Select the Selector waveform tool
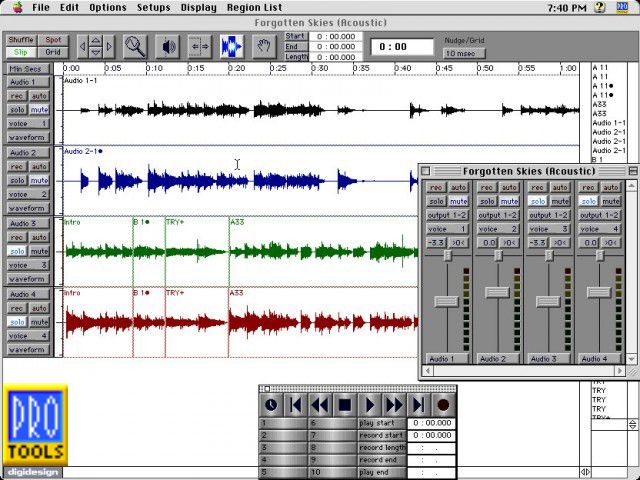Screen dimensions: 640x480 [x=231, y=47]
